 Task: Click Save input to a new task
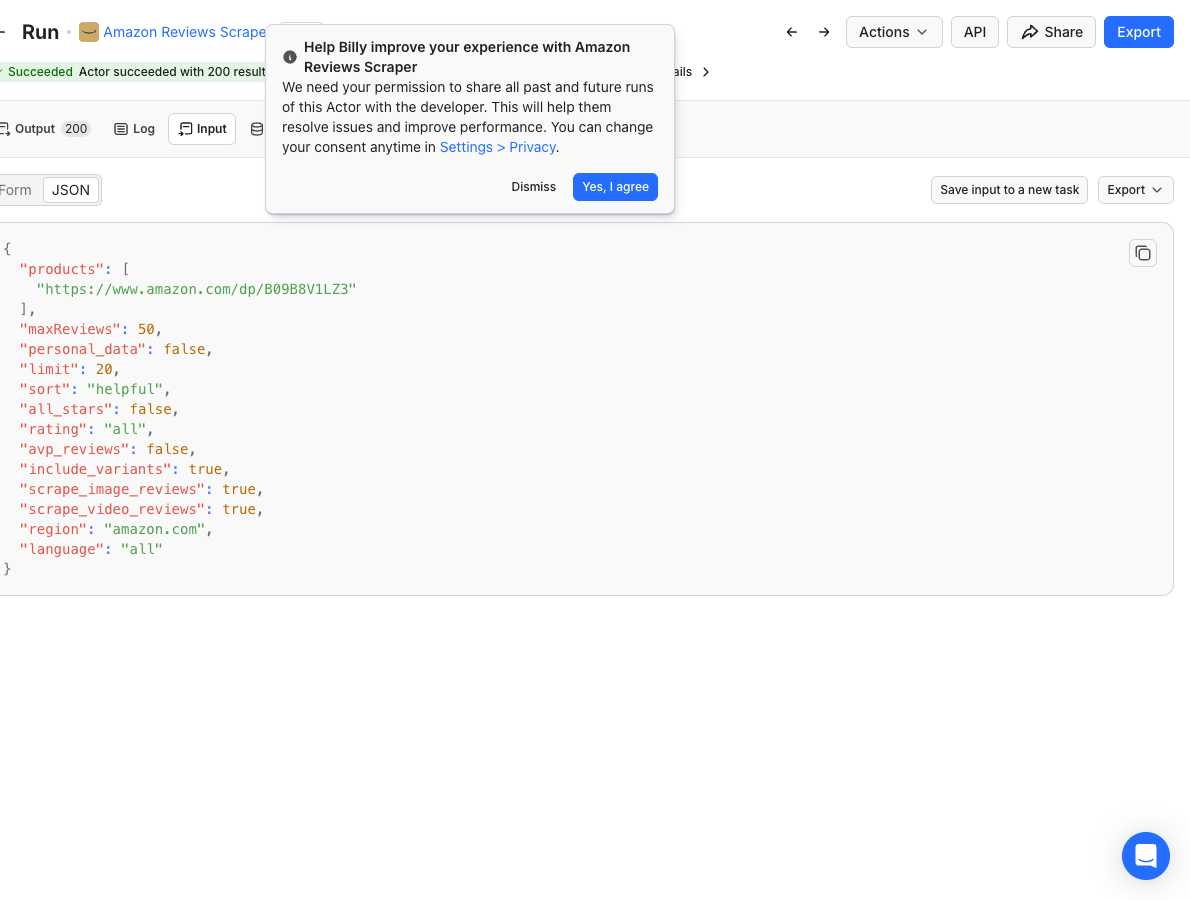(x=1009, y=190)
